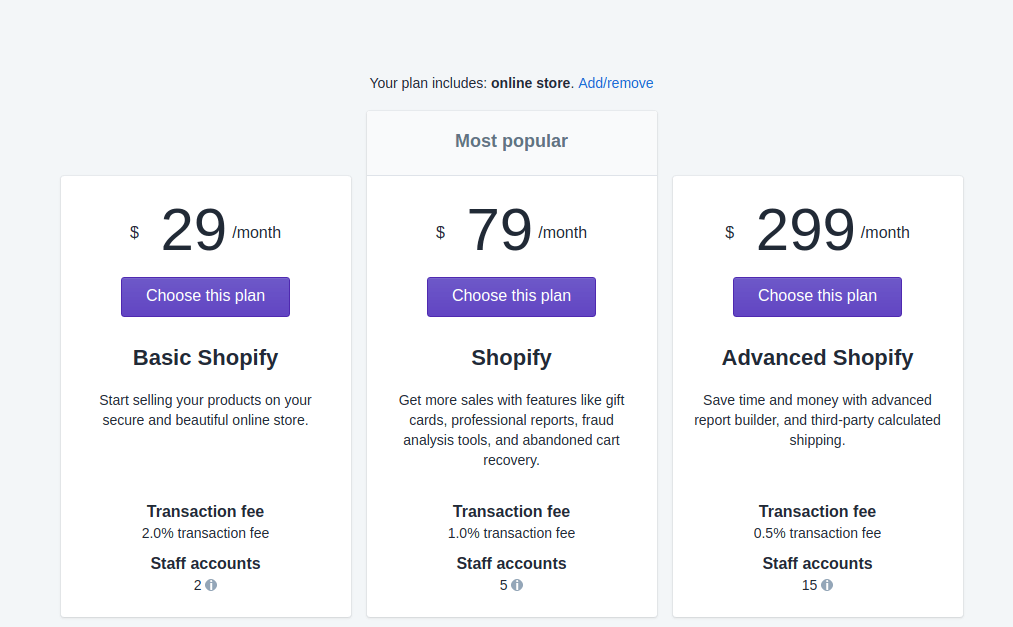Click the Transaction fee heading under Advanced Shopify
The image size is (1013, 627).
pyautogui.click(x=817, y=511)
